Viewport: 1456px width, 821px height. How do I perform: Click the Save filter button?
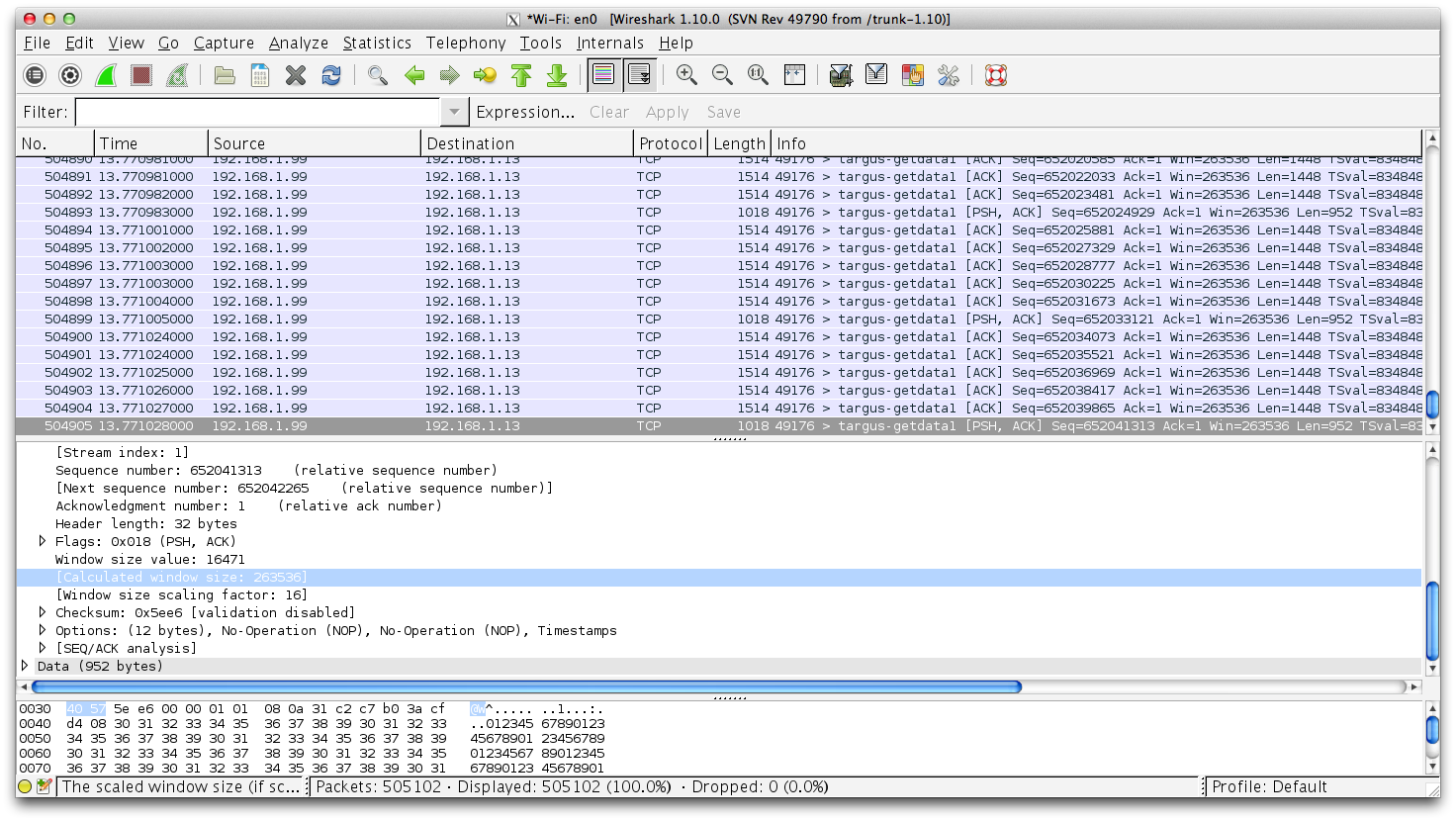(723, 112)
